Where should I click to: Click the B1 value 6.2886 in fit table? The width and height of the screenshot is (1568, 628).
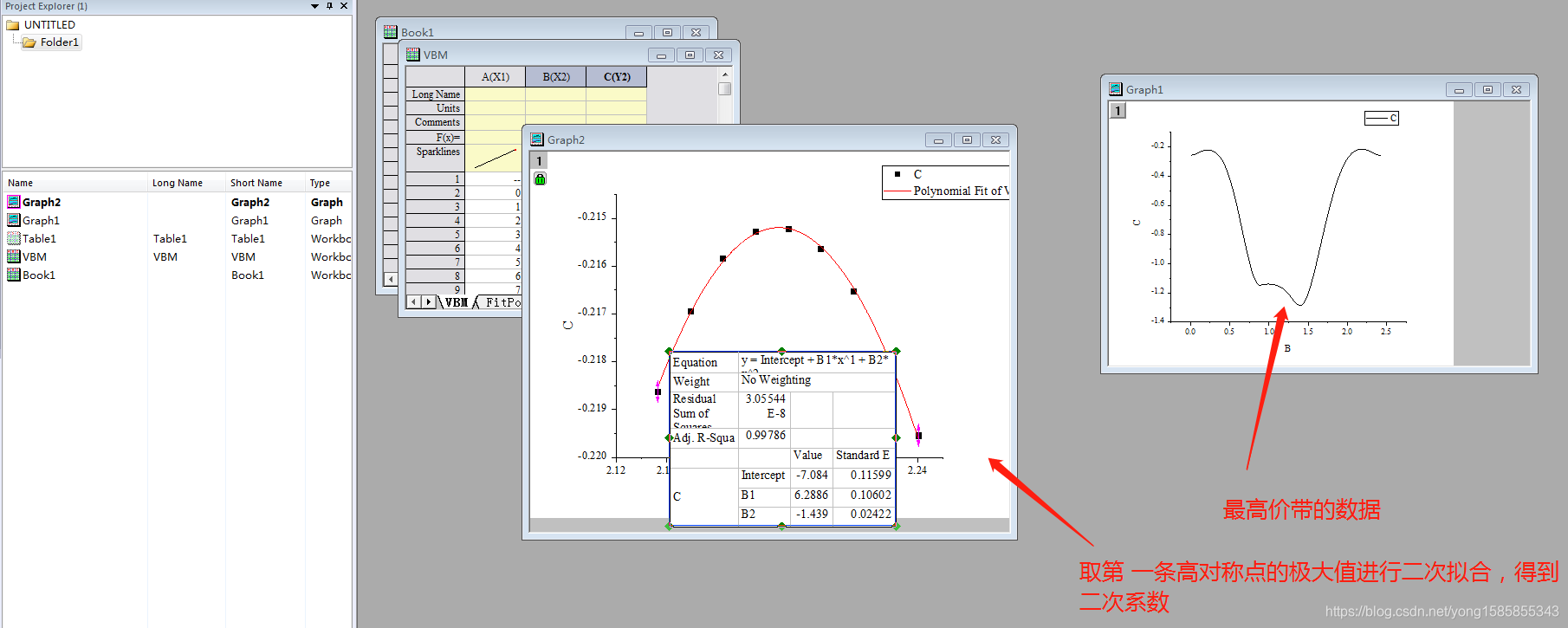click(812, 495)
